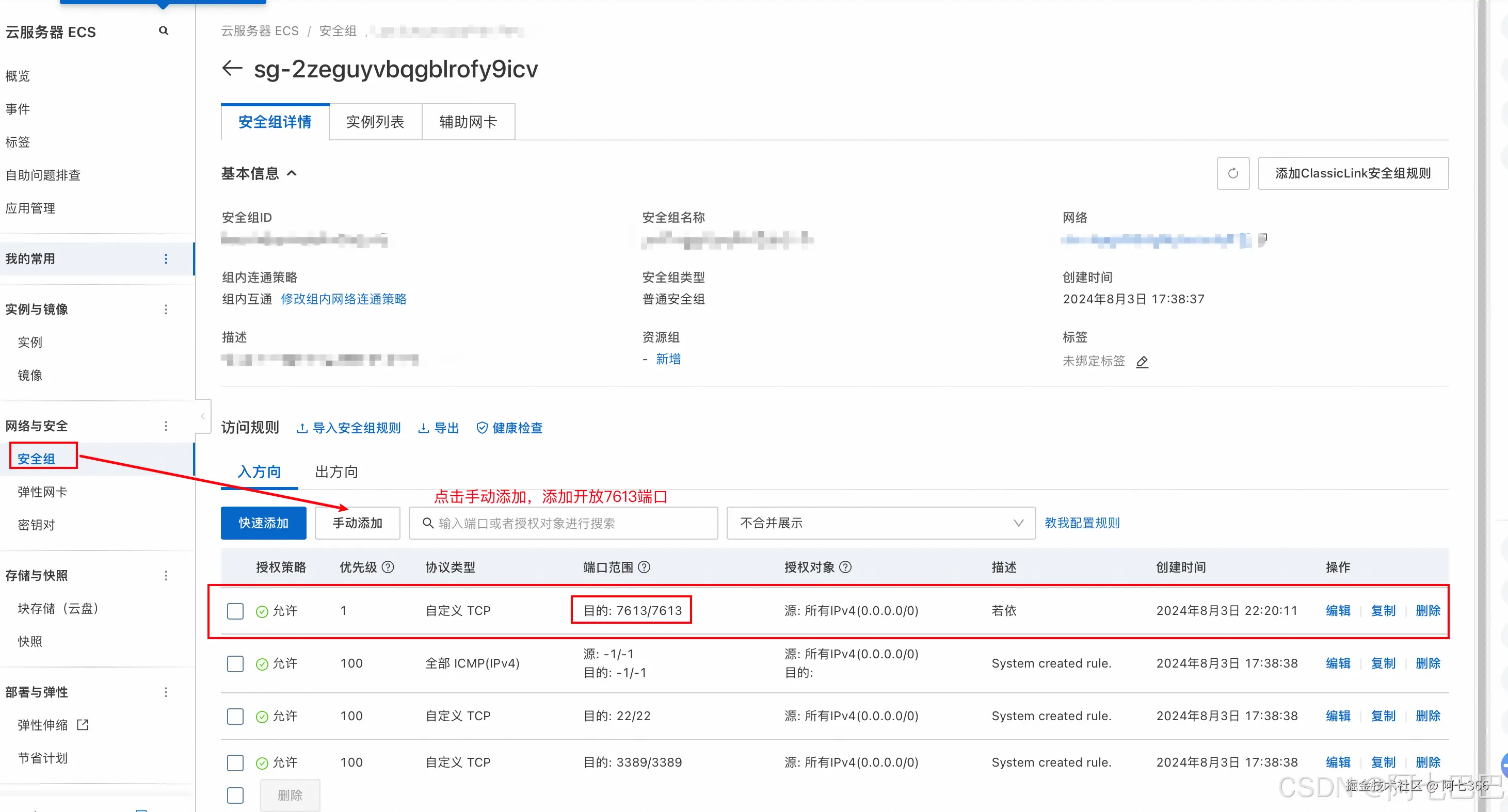Click the refresh icon beside 添加ClassicLink安全组规则

tap(1233, 173)
